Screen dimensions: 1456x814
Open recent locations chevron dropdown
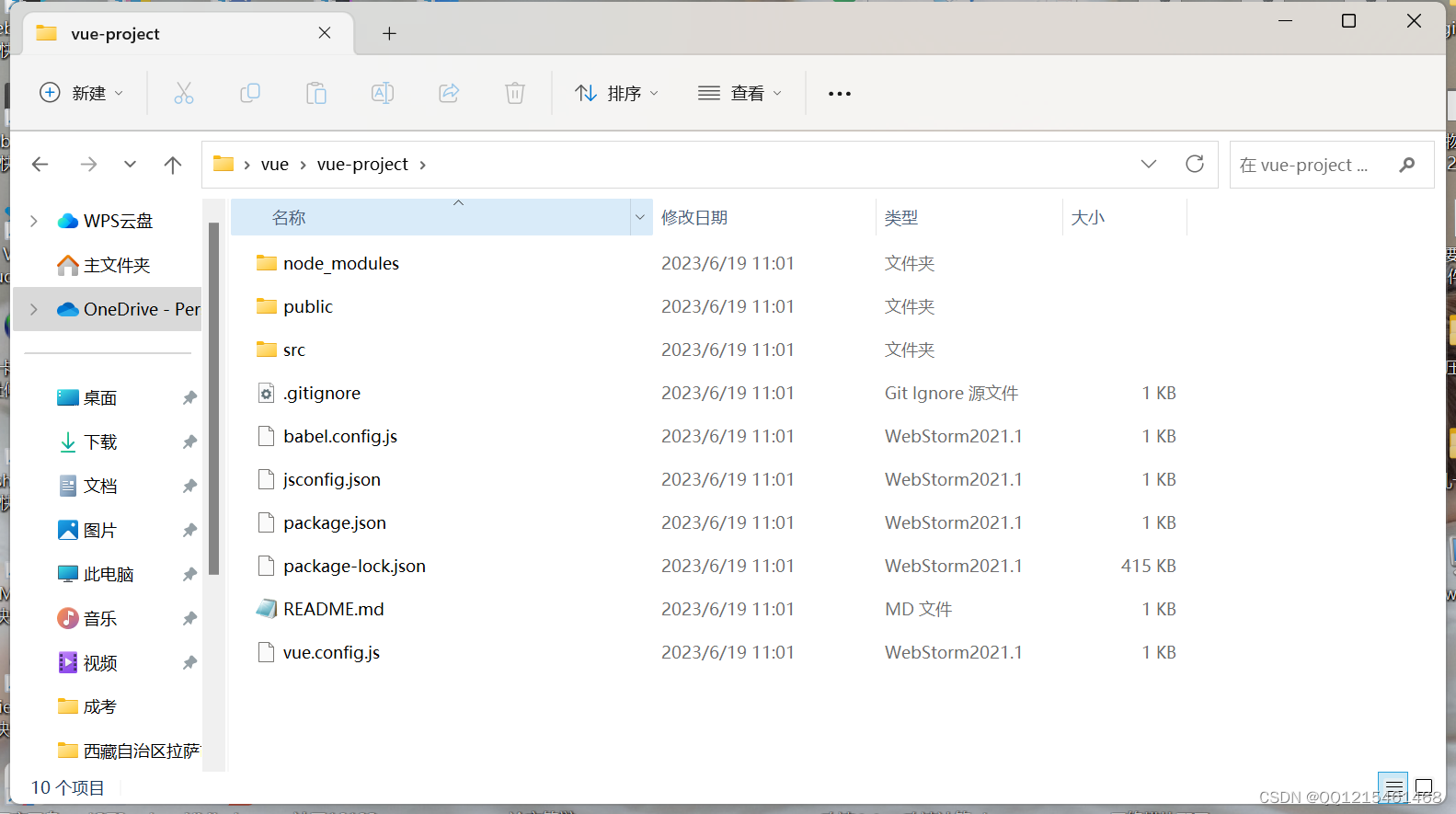[x=130, y=165]
